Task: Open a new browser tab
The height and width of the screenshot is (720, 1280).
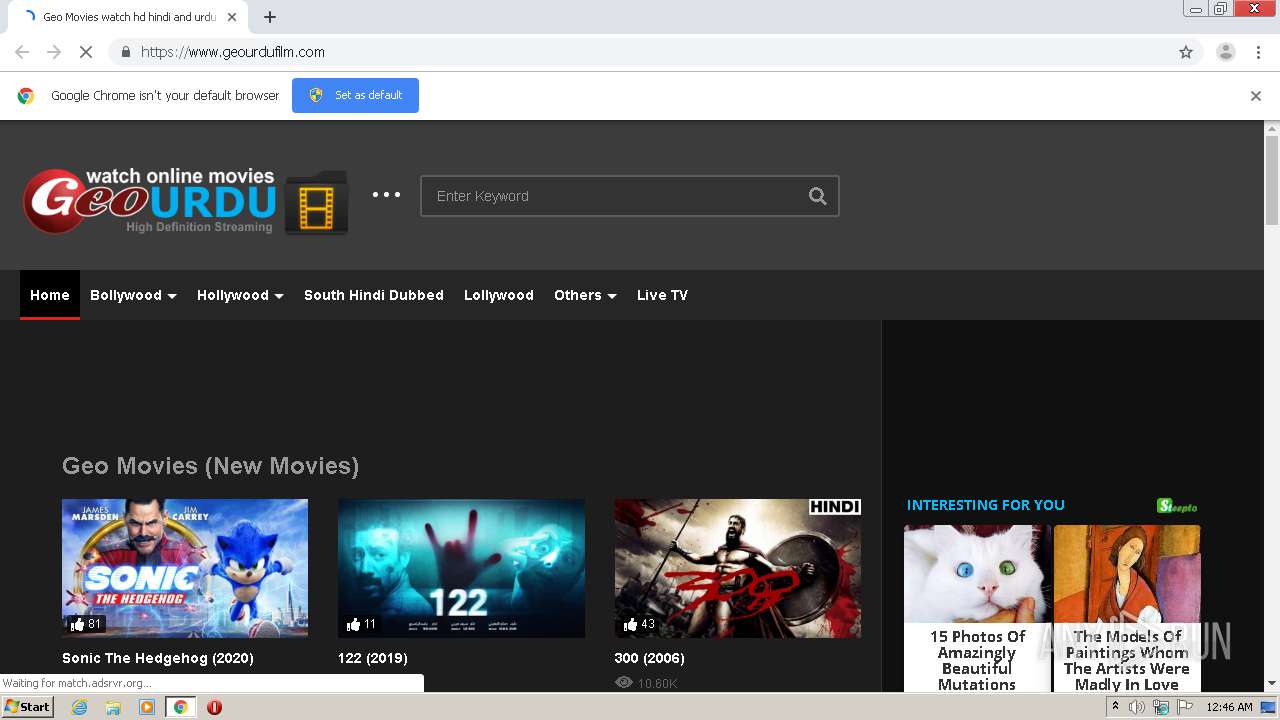Action: 270,17
